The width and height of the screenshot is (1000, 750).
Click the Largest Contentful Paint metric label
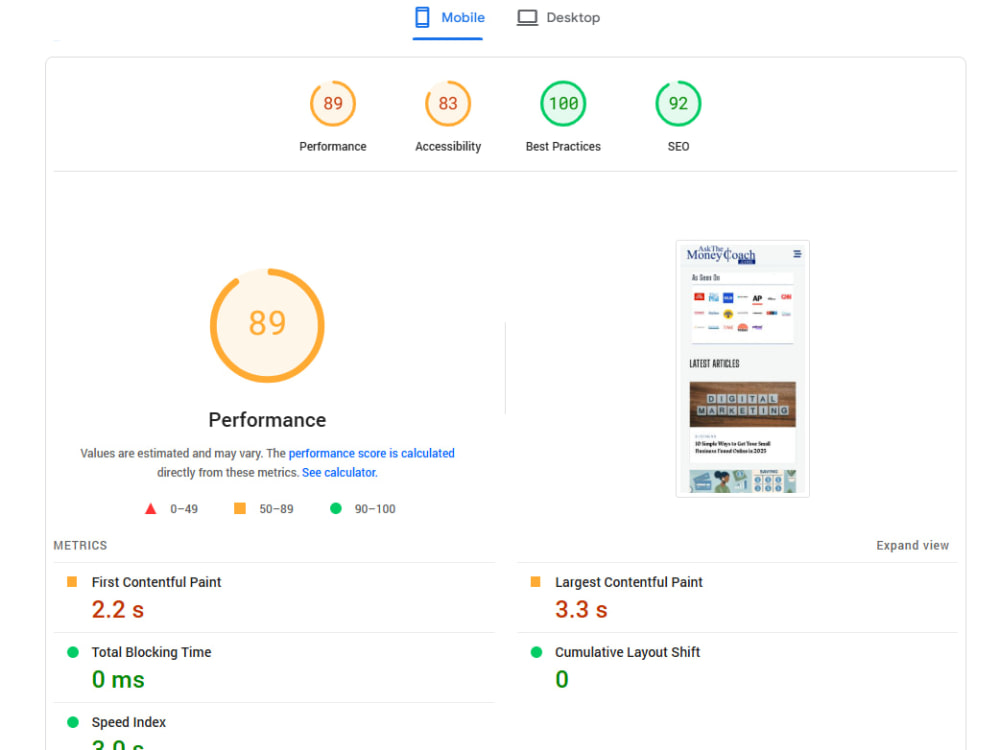(x=629, y=582)
